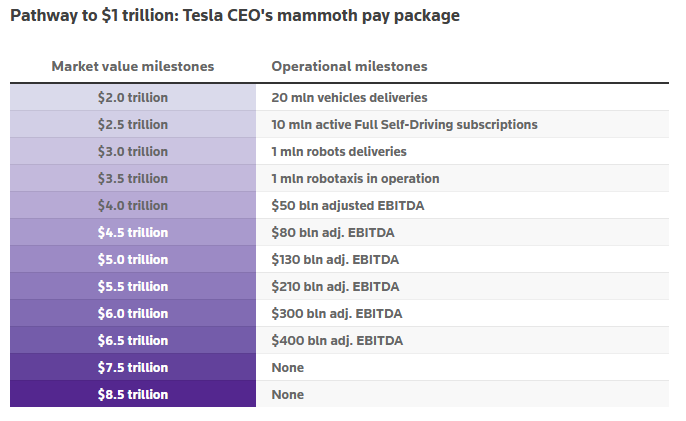Click the $50 bln adjusted EBITDA entry
686x421 pixels.
click(347, 206)
